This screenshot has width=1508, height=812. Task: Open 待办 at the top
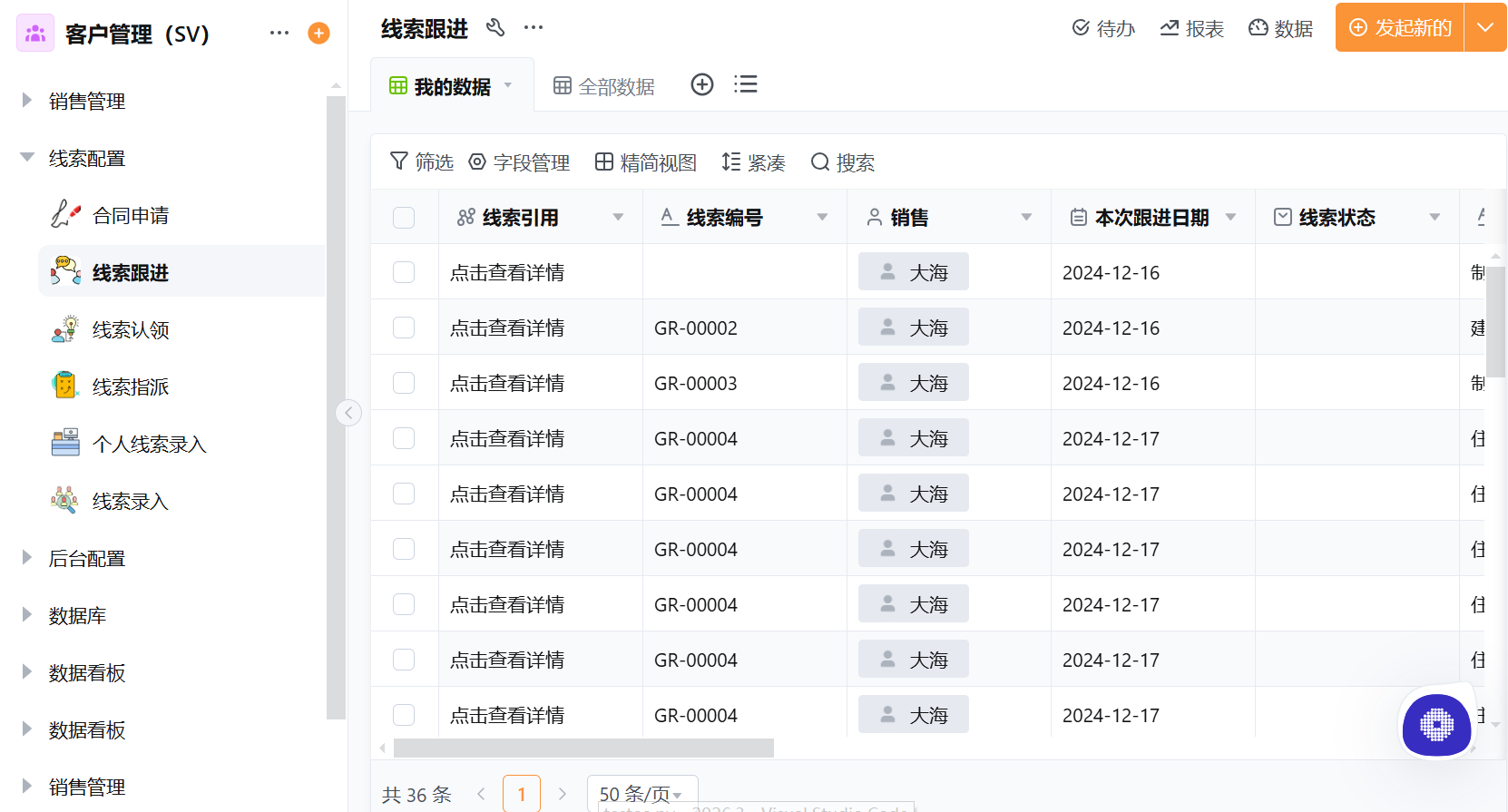pyautogui.click(x=1103, y=28)
